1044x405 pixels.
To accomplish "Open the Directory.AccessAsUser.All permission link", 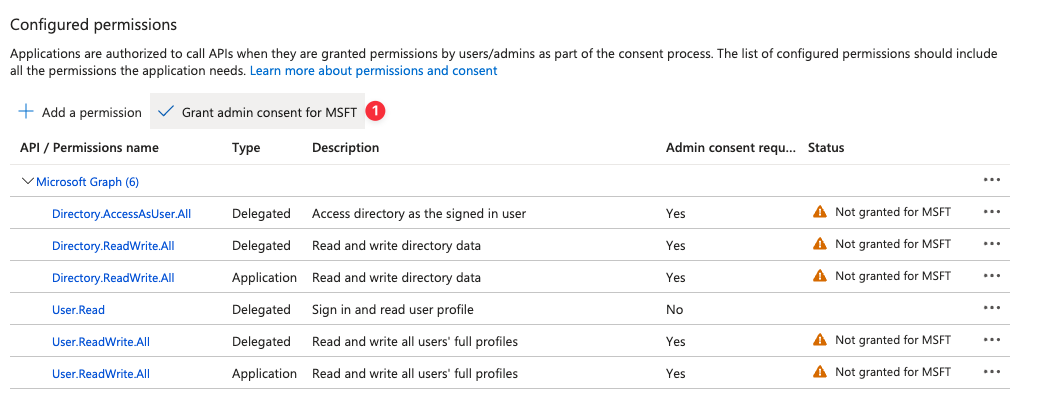I will click(x=121, y=214).
